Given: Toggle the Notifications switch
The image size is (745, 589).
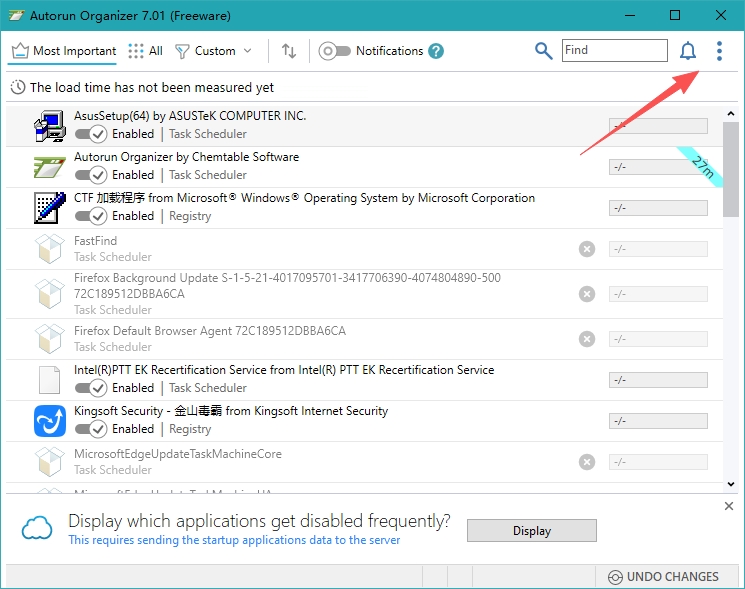Looking at the screenshot, I should point(334,51).
